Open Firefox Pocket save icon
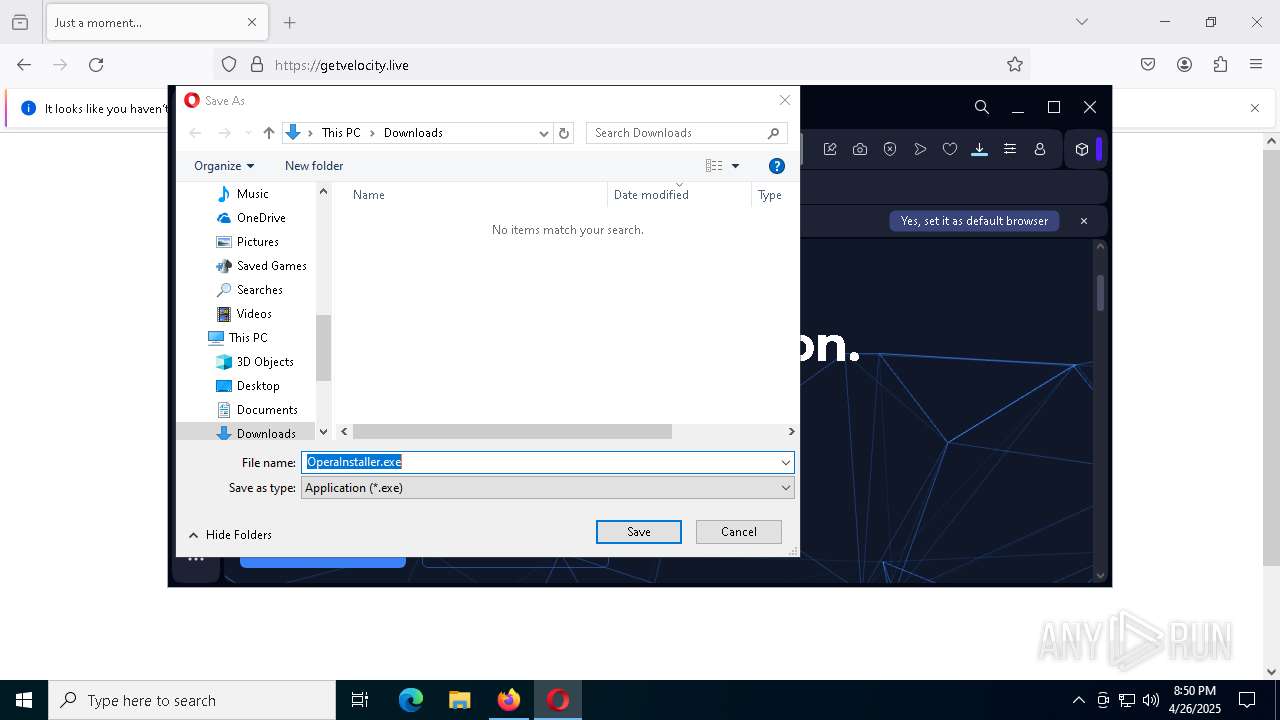This screenshot has width=1280, height=720. [x=1148, y=65]
